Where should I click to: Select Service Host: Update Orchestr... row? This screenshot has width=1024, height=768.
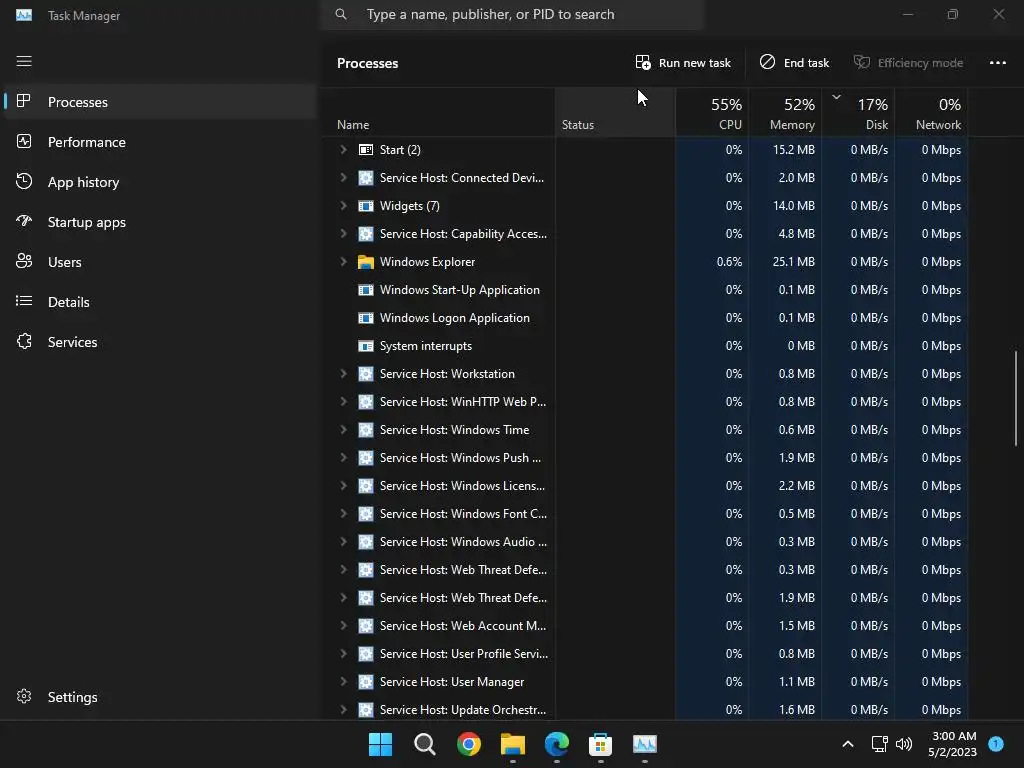point(645,710)
